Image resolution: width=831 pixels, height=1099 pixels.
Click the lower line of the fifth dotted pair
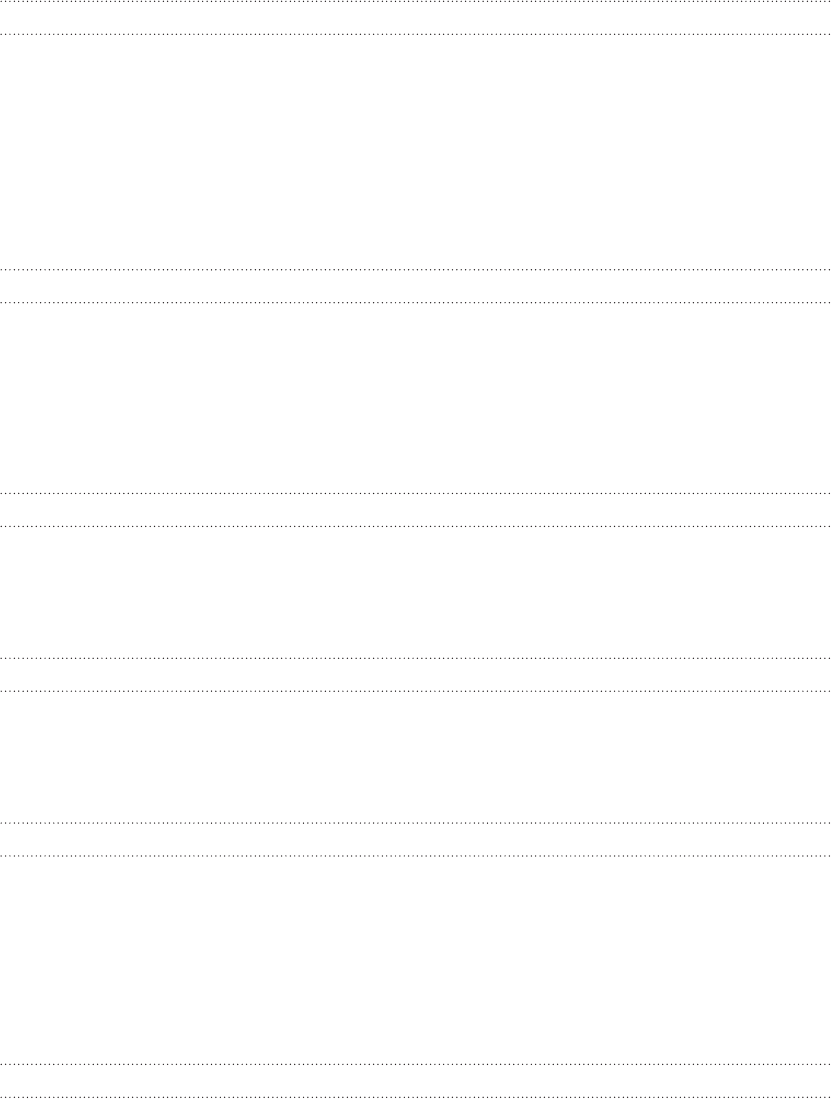point(416,855)
